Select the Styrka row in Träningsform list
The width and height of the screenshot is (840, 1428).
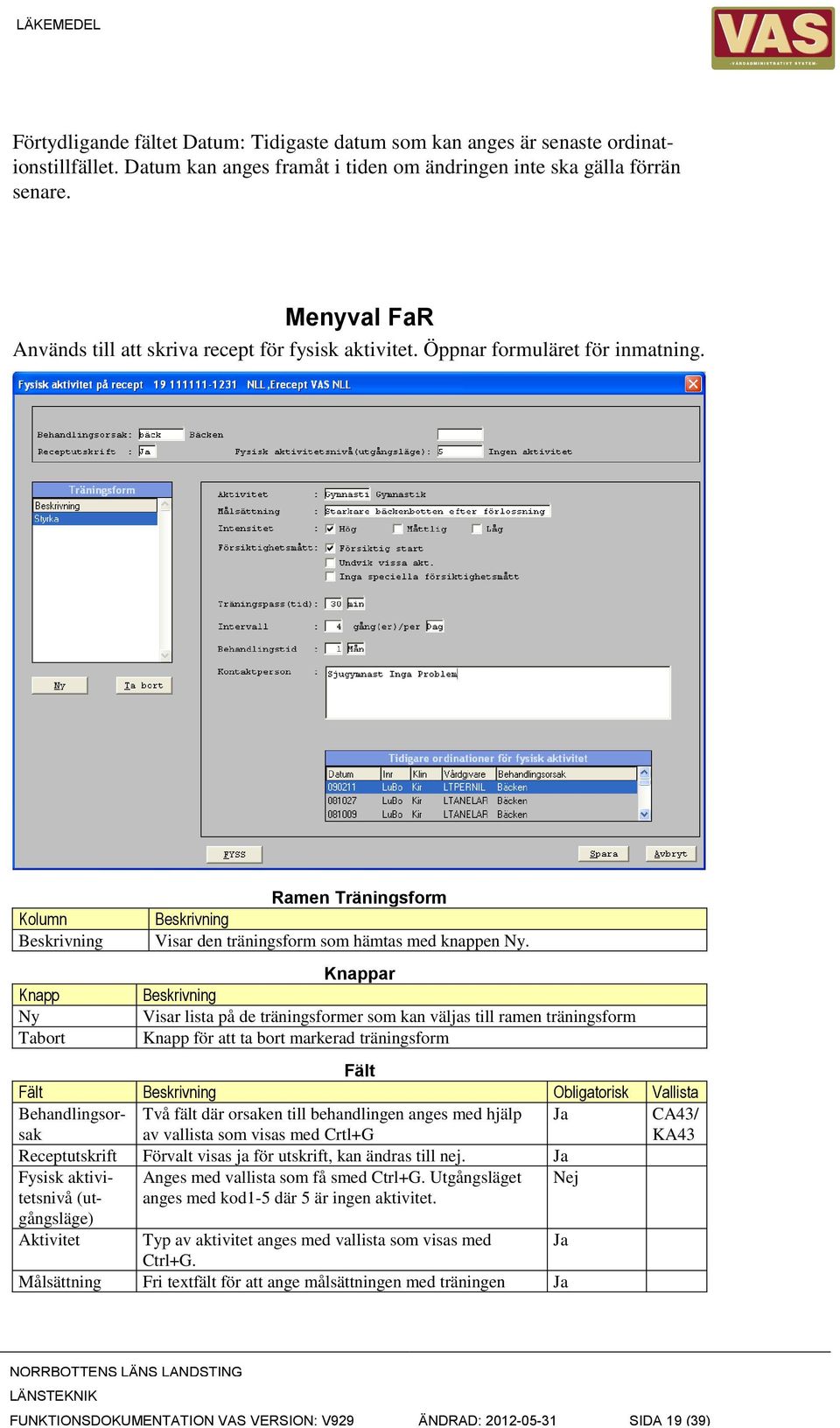coord(94,519)
